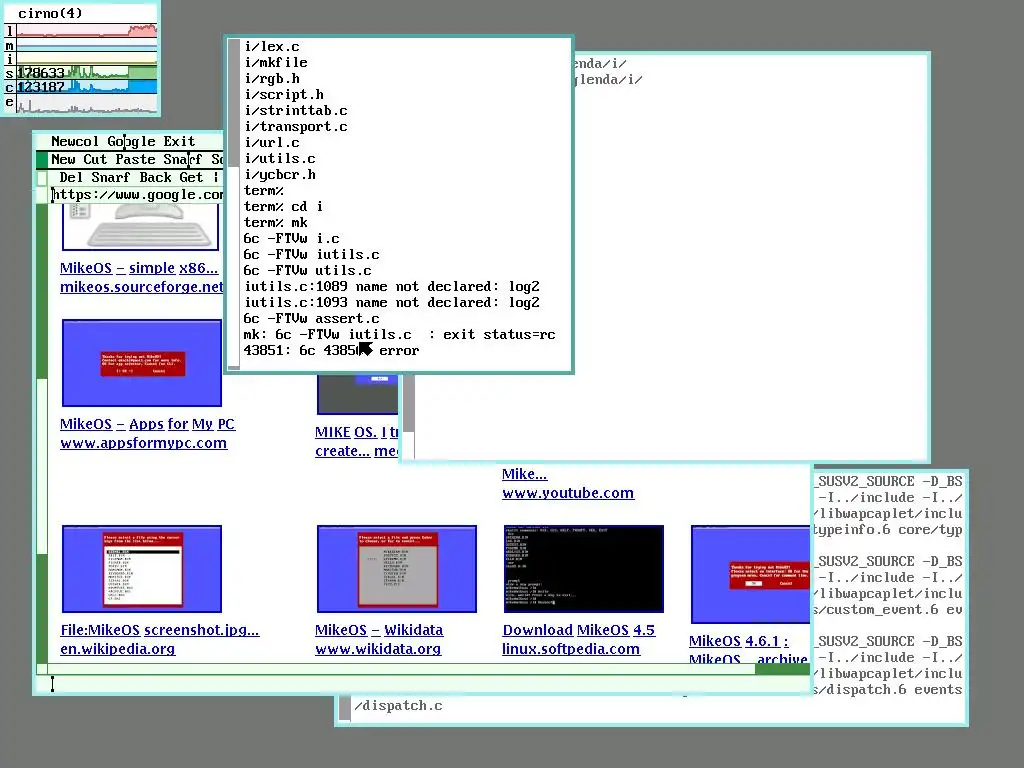The height and width of the screenshot is (768, 1024).
Task: Click the 'c' context graph showing 123187
Action: [x=86, y=87]
